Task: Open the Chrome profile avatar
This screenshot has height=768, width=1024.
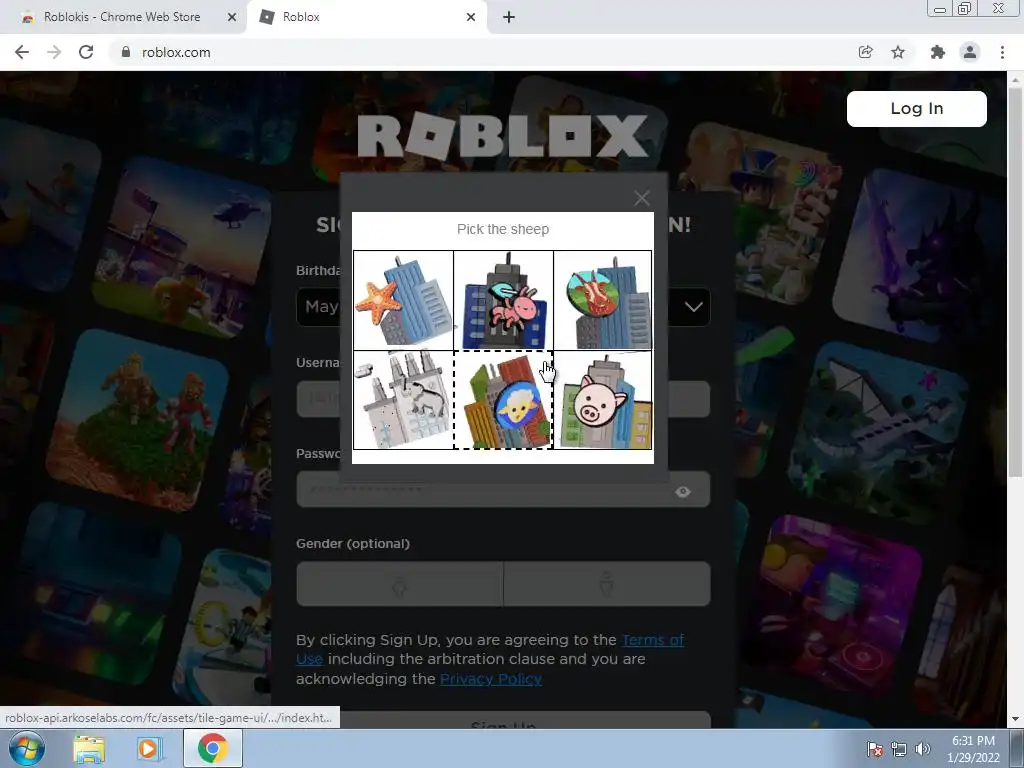Action: 970,52
